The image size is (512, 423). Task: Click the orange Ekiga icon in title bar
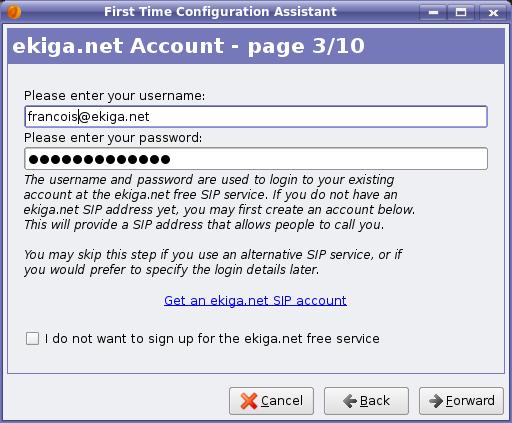[13, 12]
